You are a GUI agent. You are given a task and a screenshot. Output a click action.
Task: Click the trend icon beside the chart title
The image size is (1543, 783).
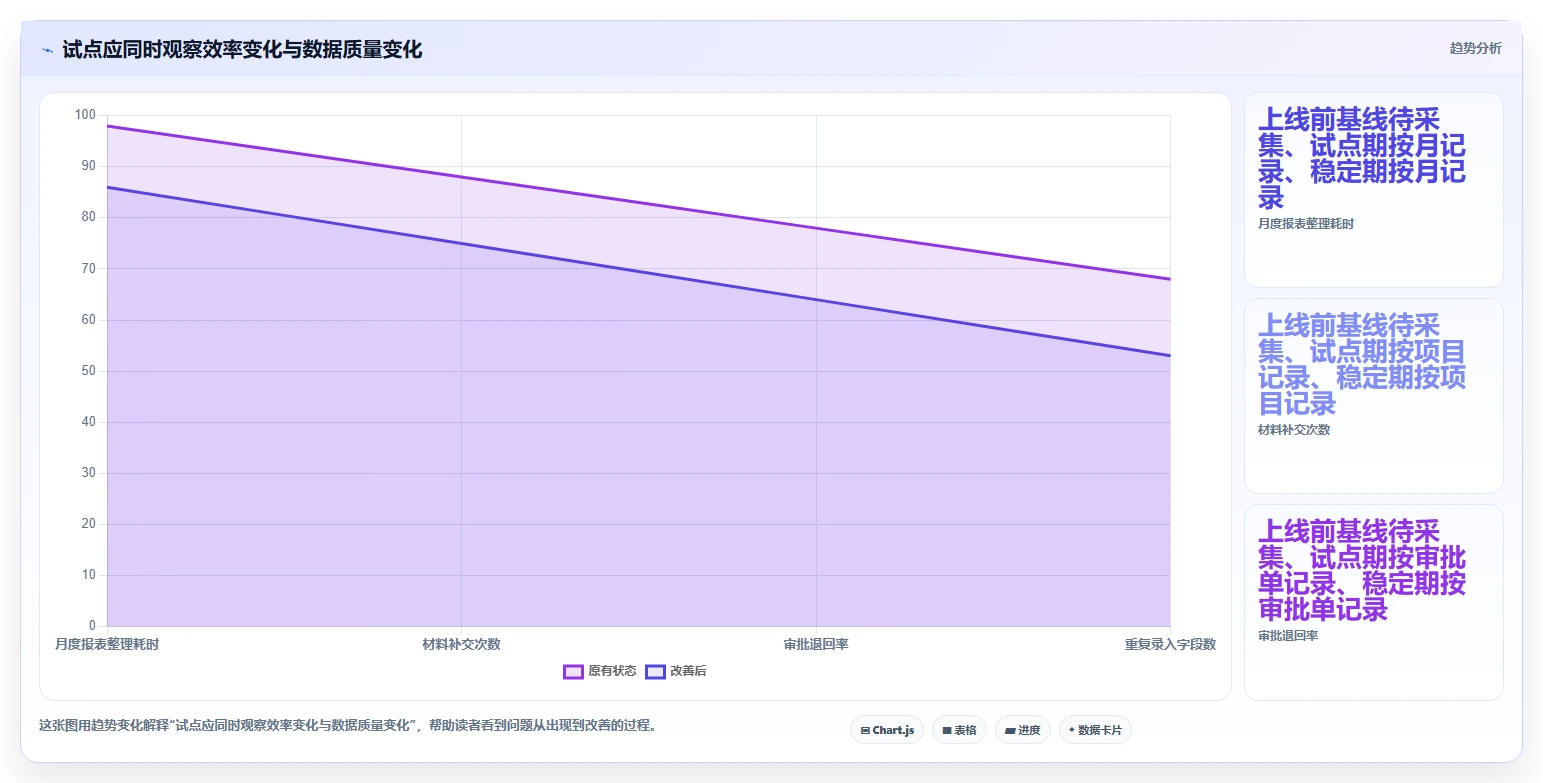(47, 50)
